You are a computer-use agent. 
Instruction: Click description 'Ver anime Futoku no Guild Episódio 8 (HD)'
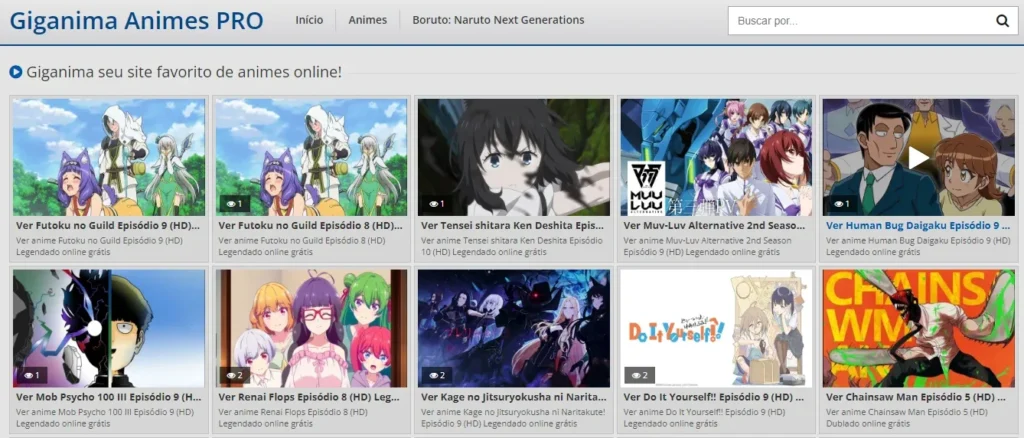tap(302, 241)
